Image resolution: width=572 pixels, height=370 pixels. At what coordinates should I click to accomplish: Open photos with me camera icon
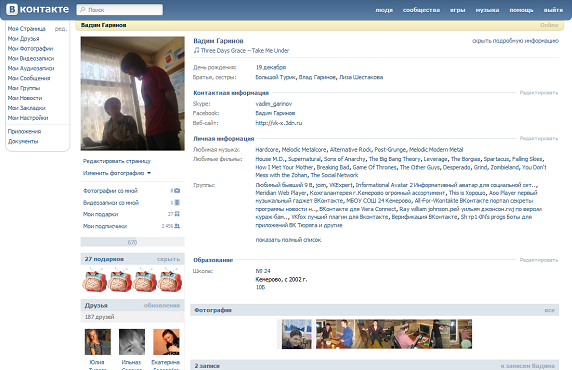tap(177, 190)
